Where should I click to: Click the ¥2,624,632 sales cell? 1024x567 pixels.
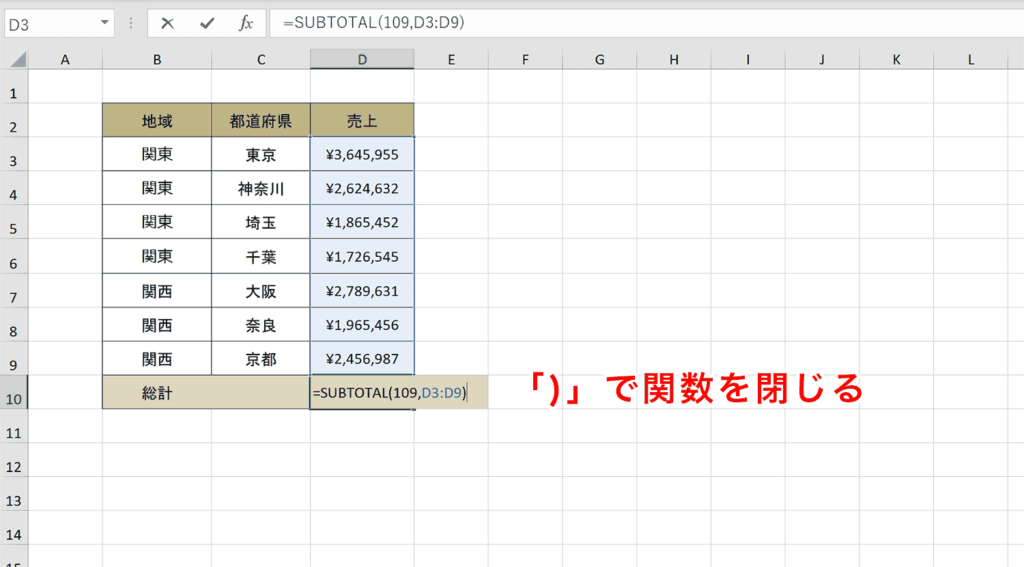pos(362,189)
